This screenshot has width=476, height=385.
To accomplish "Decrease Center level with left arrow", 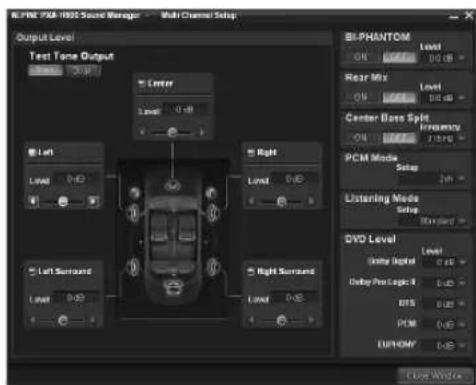I will coord(142,132).
